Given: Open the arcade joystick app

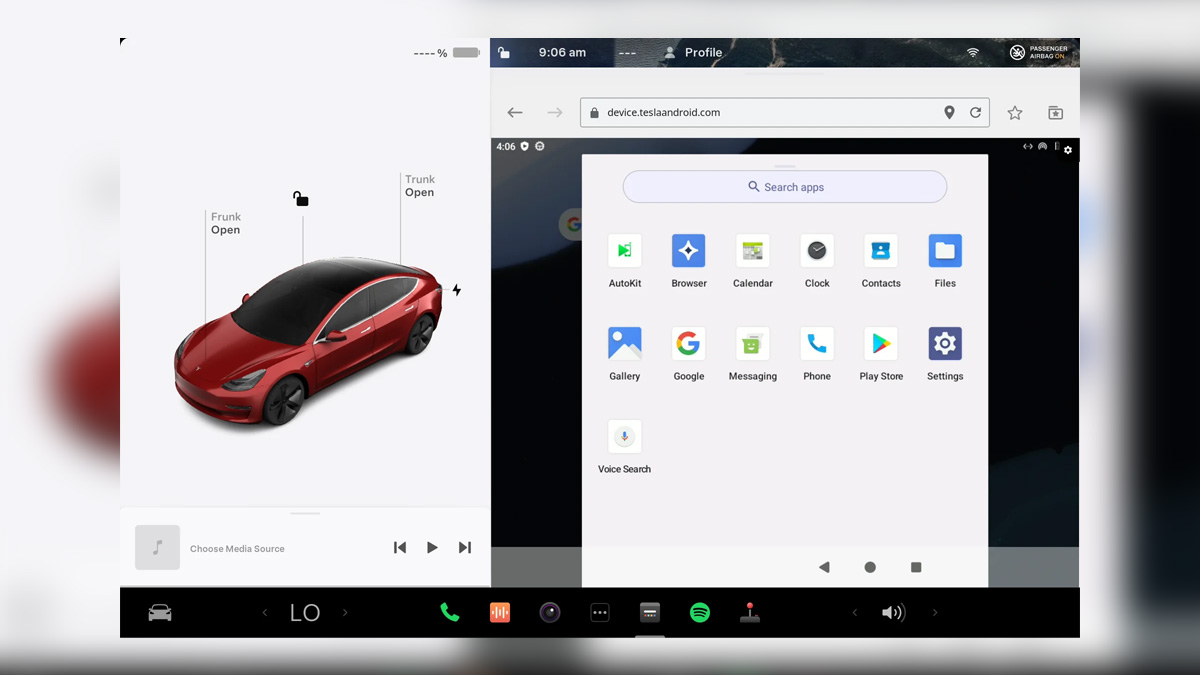Looking at the screenshot, I should [750, 613].
